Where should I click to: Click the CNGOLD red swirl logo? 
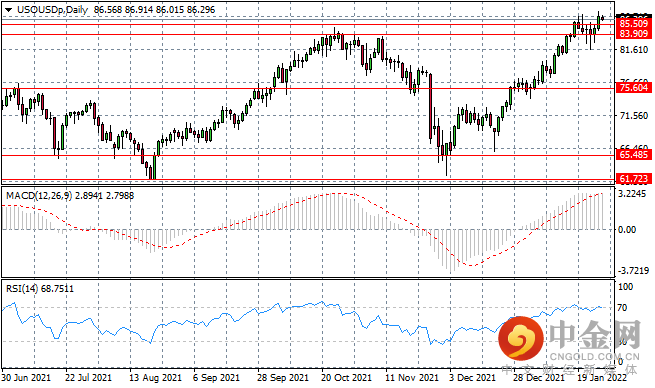coord(520,338)
